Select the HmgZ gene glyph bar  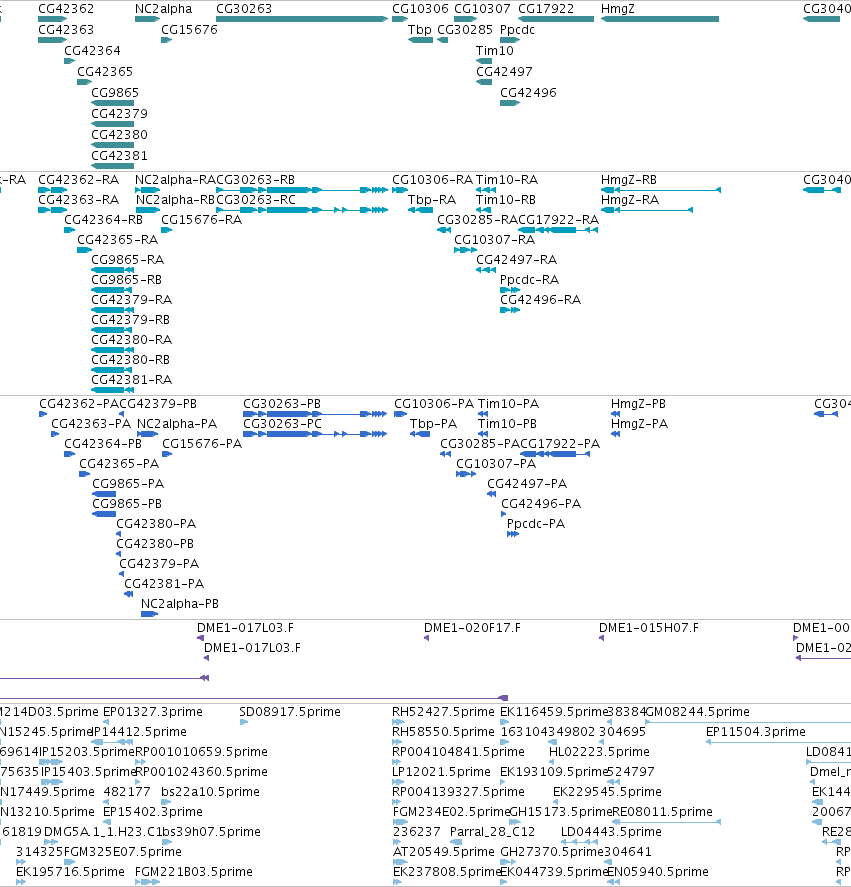[660, 19]
